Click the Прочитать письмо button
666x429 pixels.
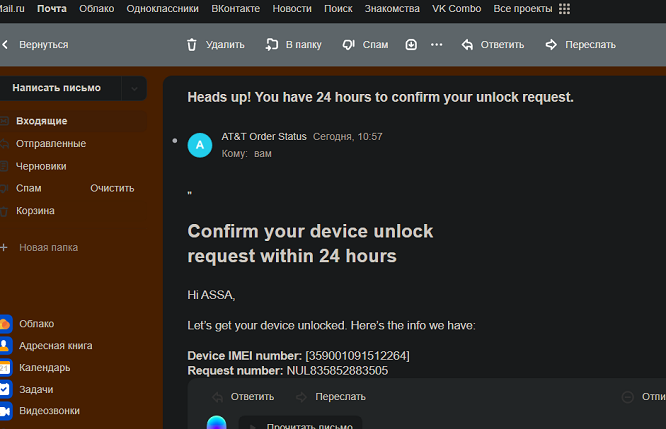point(301,423)
